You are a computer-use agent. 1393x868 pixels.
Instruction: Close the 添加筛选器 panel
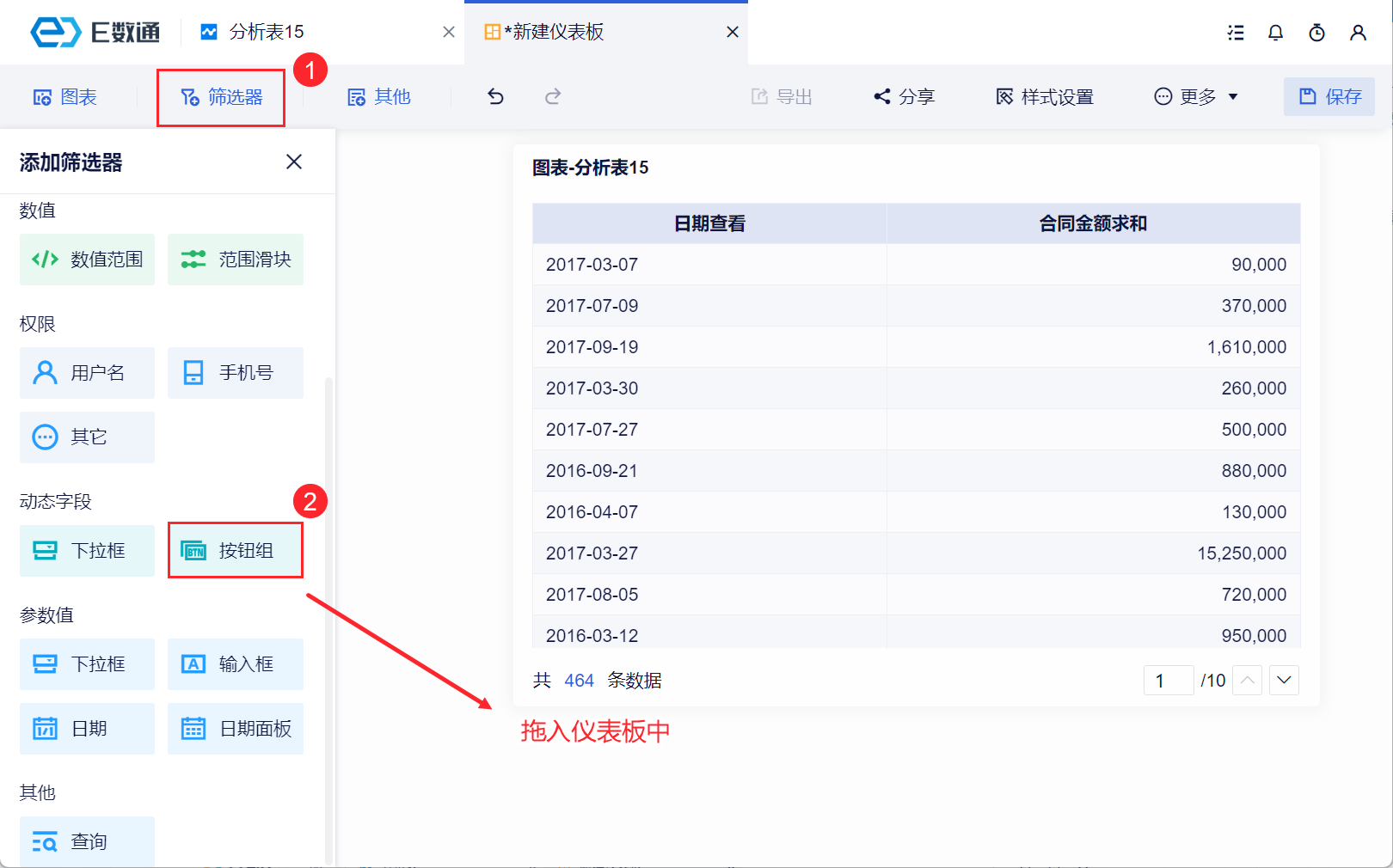click(294, 162)
